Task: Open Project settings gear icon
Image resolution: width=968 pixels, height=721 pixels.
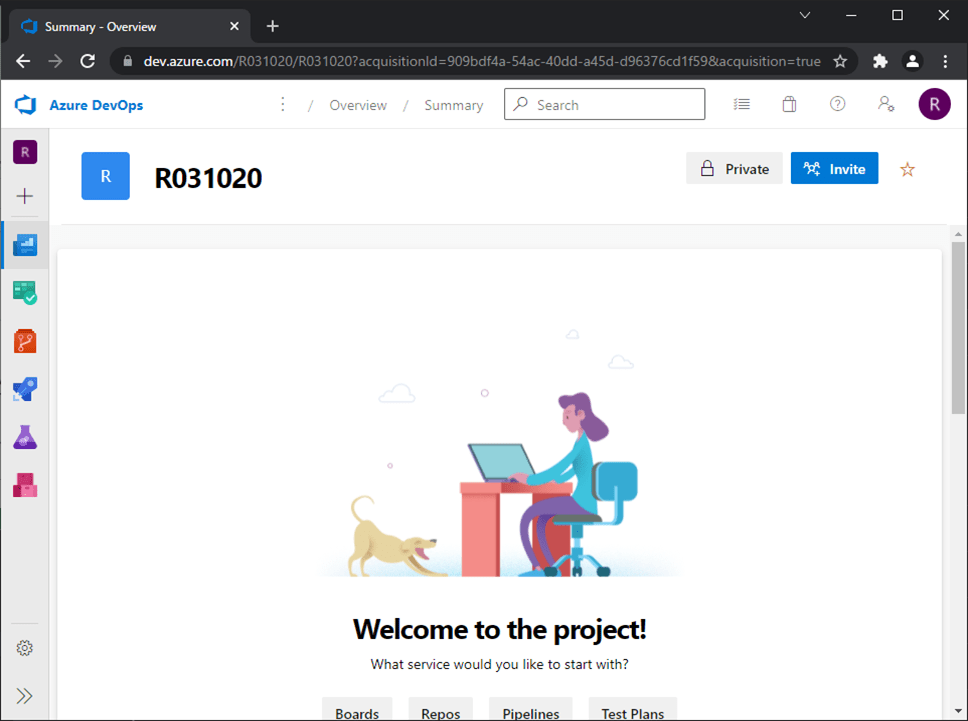Action: 25,648
